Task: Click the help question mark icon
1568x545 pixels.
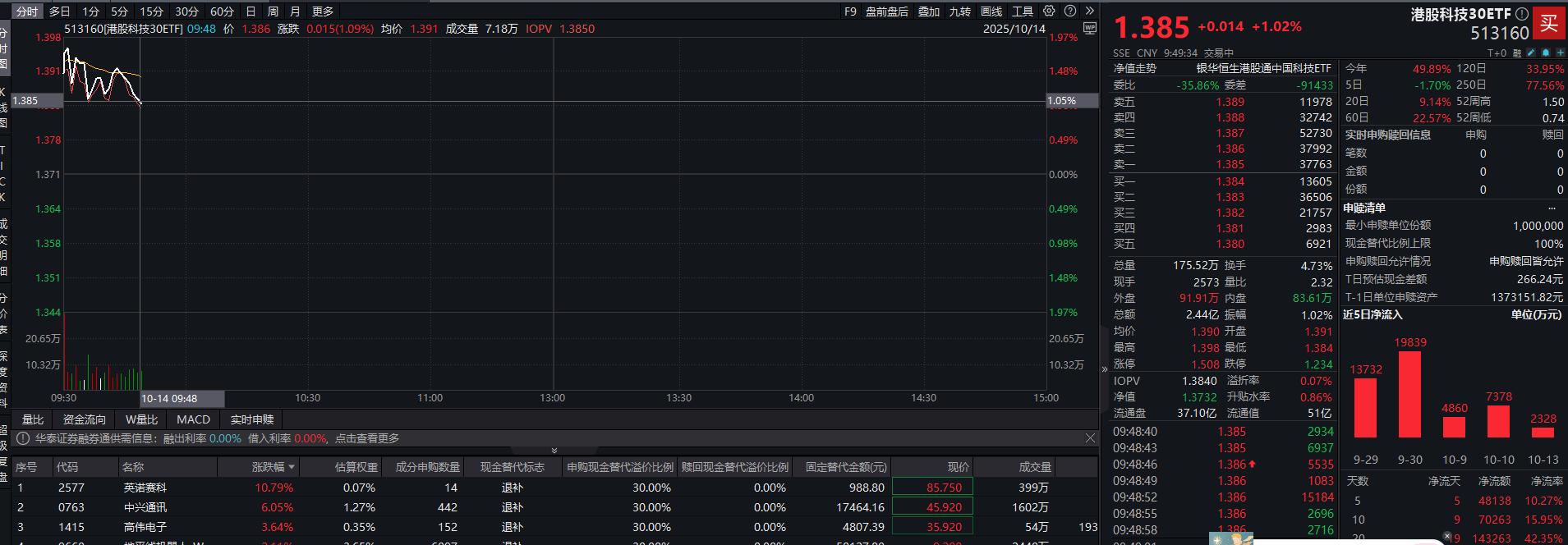Action: [1070, 11]
